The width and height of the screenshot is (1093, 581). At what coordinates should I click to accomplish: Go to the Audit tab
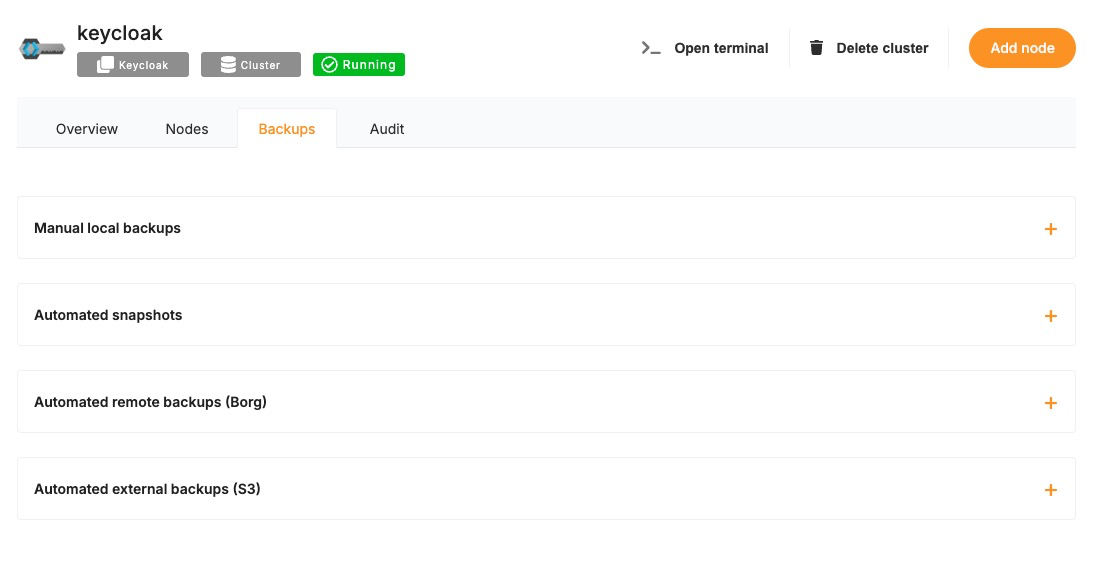[387, 129]
